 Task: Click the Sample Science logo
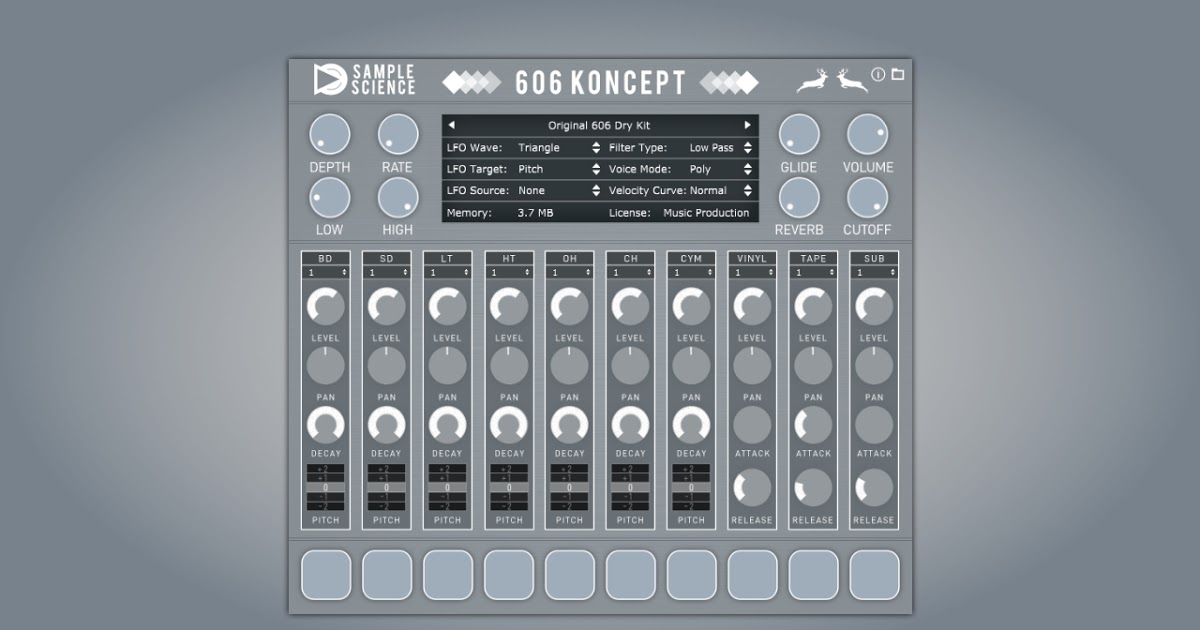tap(364, 80)
